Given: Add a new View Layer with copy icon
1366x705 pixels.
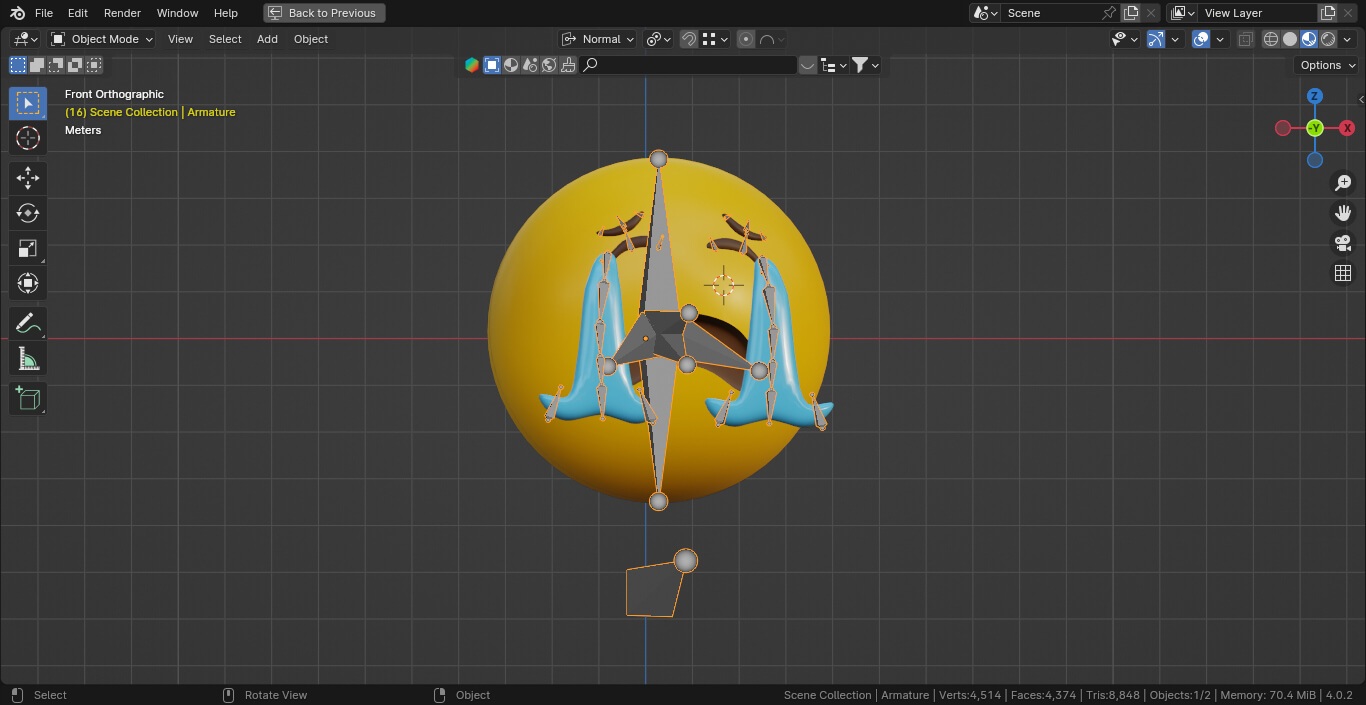Looking at the screenshot, I should 1328,13.
